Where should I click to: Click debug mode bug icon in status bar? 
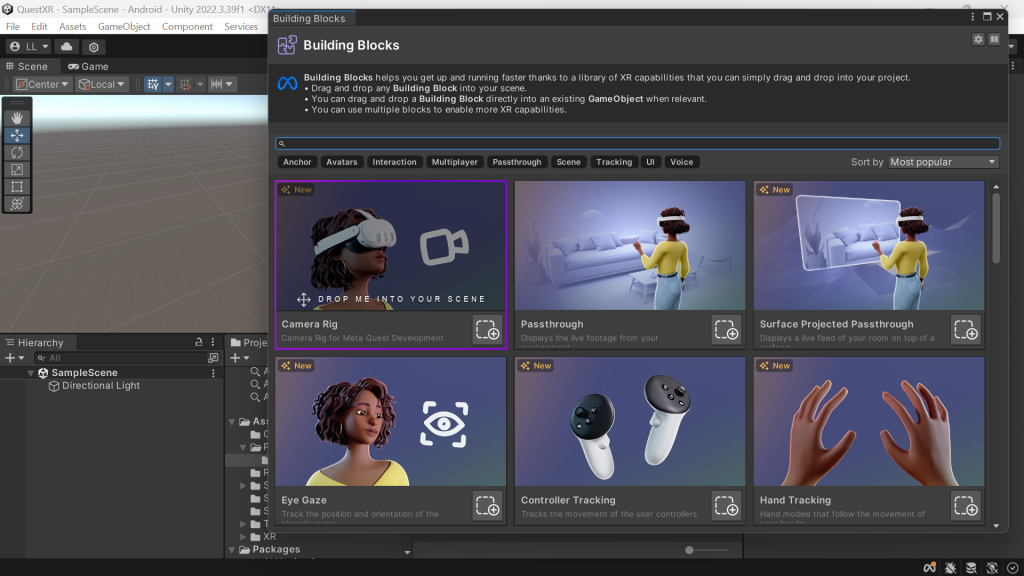tap(950, 568)
